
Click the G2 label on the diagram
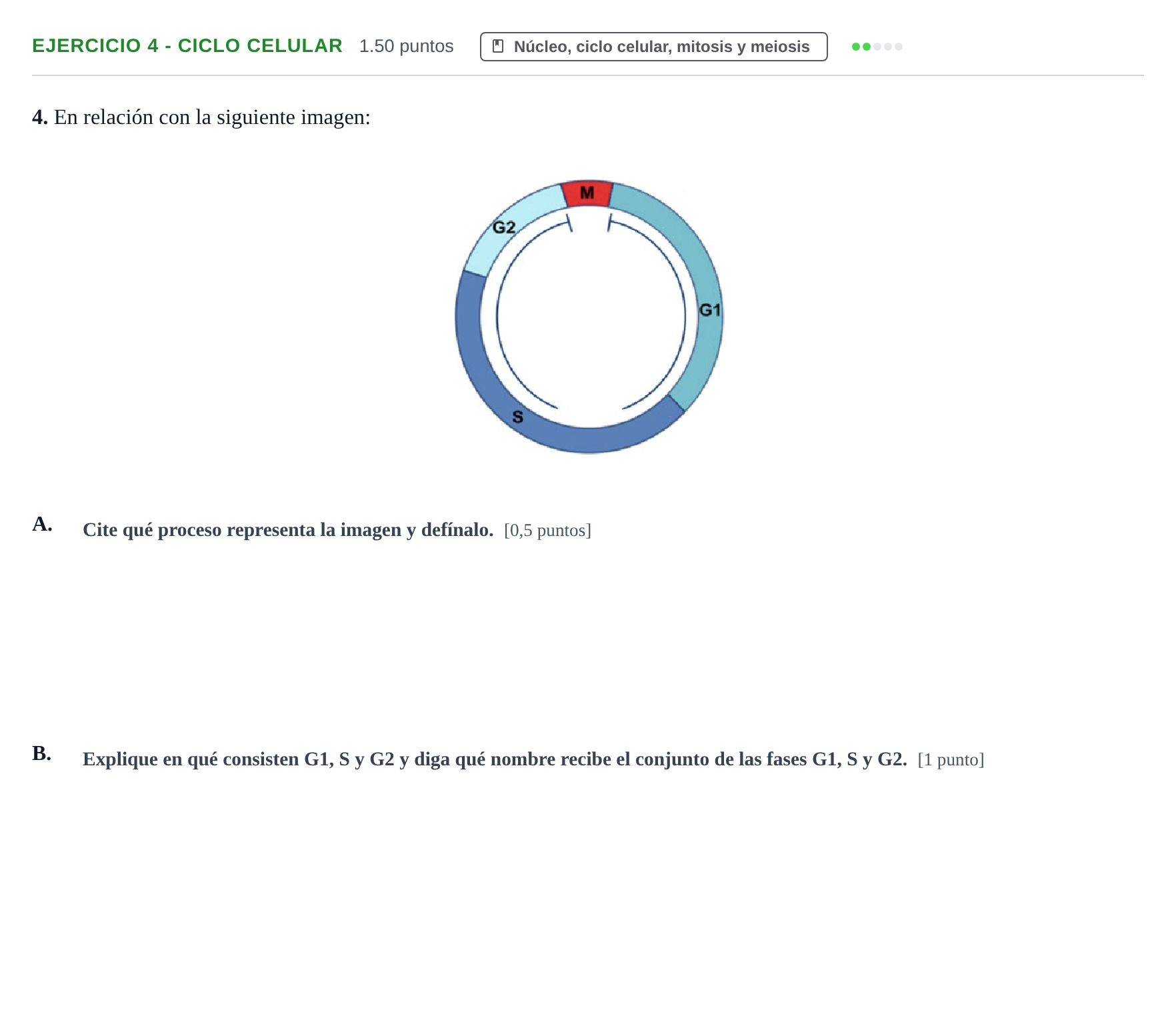coord(504,227)
